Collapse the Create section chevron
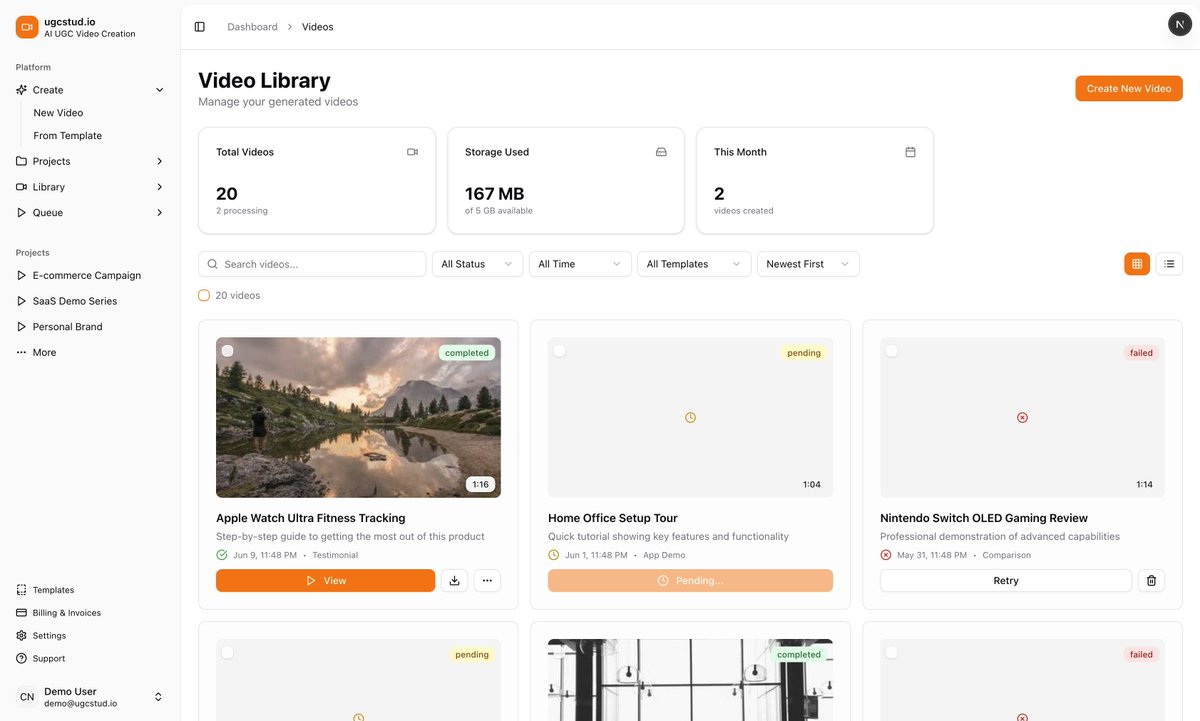This screenshot has height=721, width=1200. (159, 90)
